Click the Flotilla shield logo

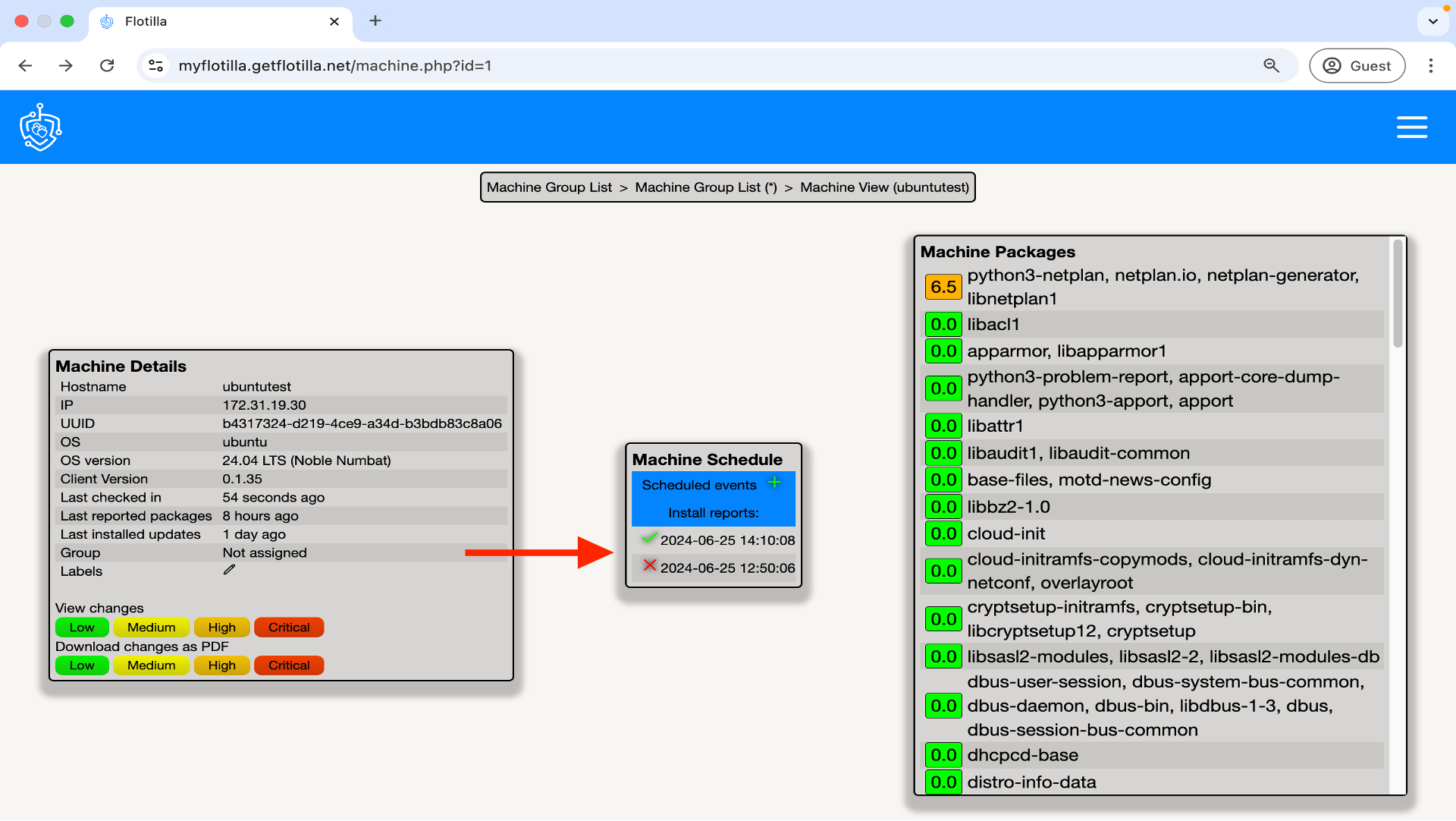[40, 127]
